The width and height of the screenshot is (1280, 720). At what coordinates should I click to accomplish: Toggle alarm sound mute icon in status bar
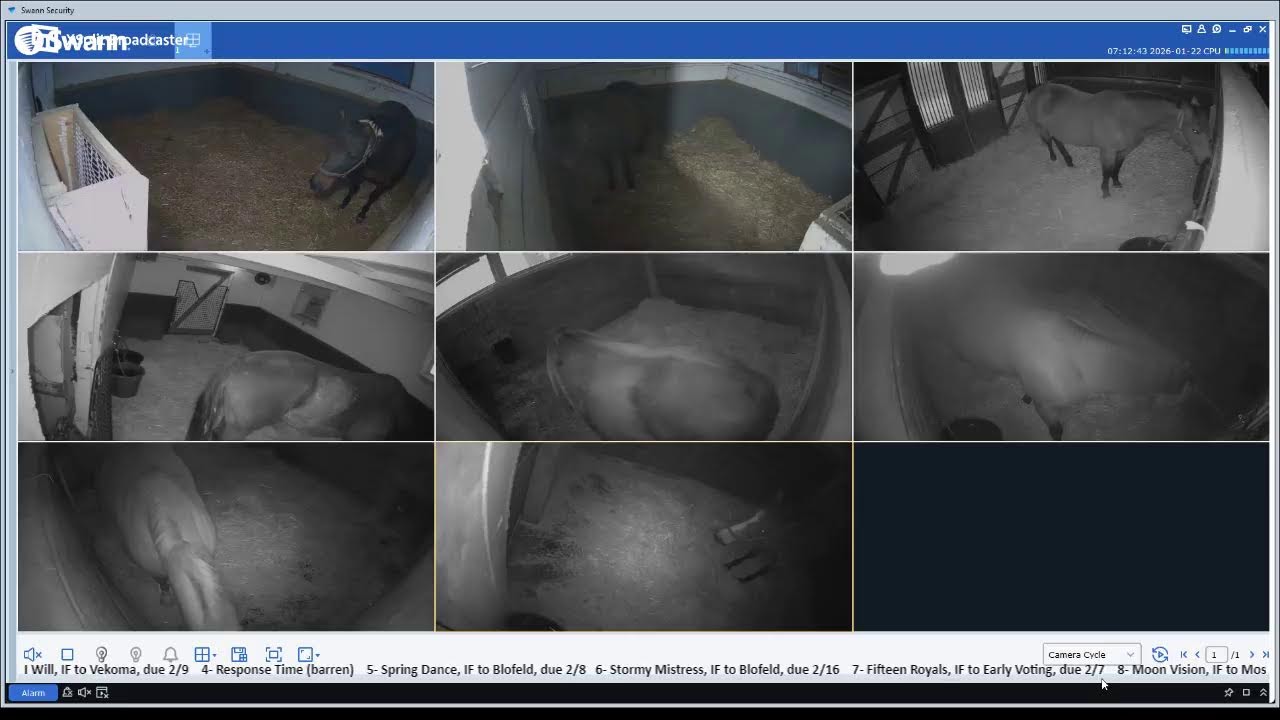pos(84,692)
